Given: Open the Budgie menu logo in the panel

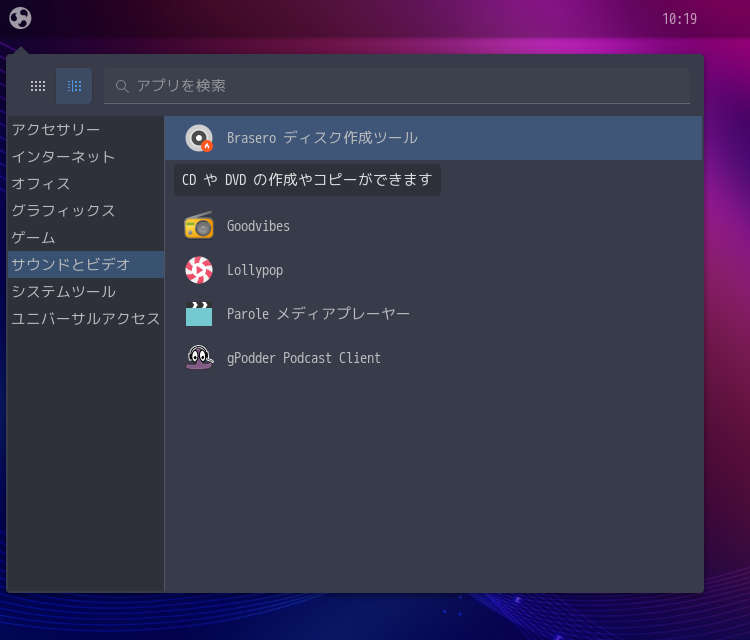Looking at the screenshot, I should pos(20,19).
